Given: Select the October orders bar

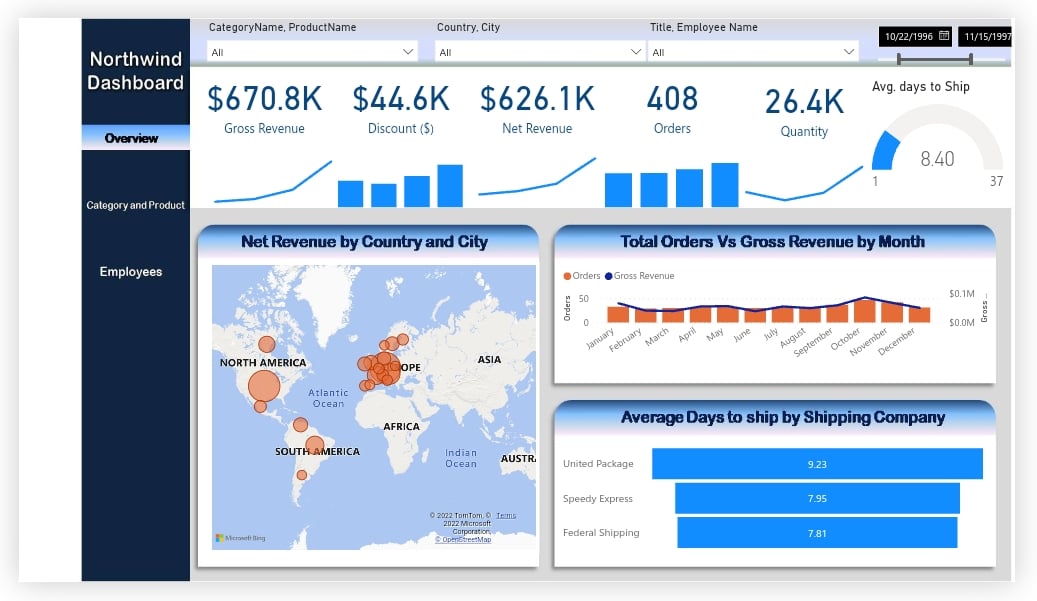Looking at the screenshot, I should 864,310.
